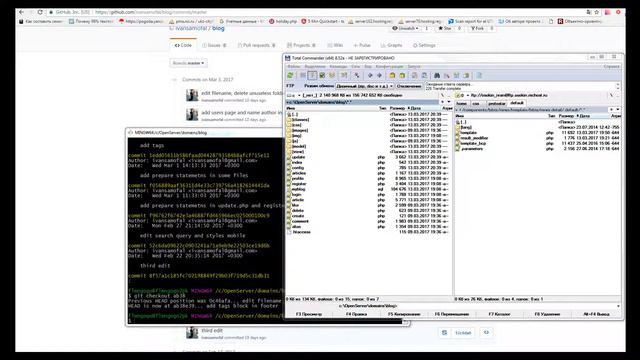The width and height of the screenshot is (640, 360).
Task: Click the Chrome back arrow
Action: click(x=22, y=12)
